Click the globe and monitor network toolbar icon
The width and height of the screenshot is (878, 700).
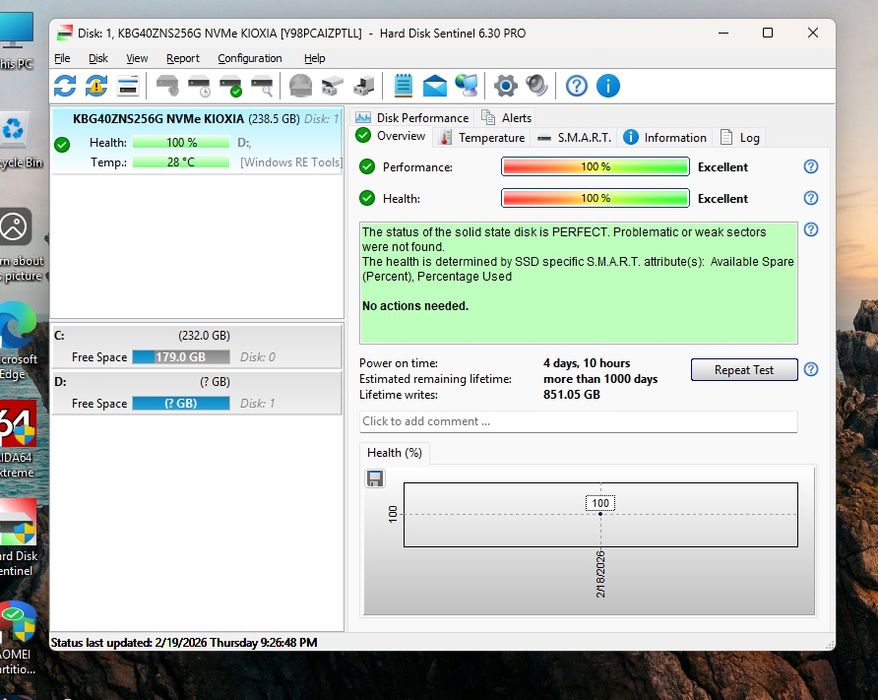pyautogui.click(x=466, y=86)
